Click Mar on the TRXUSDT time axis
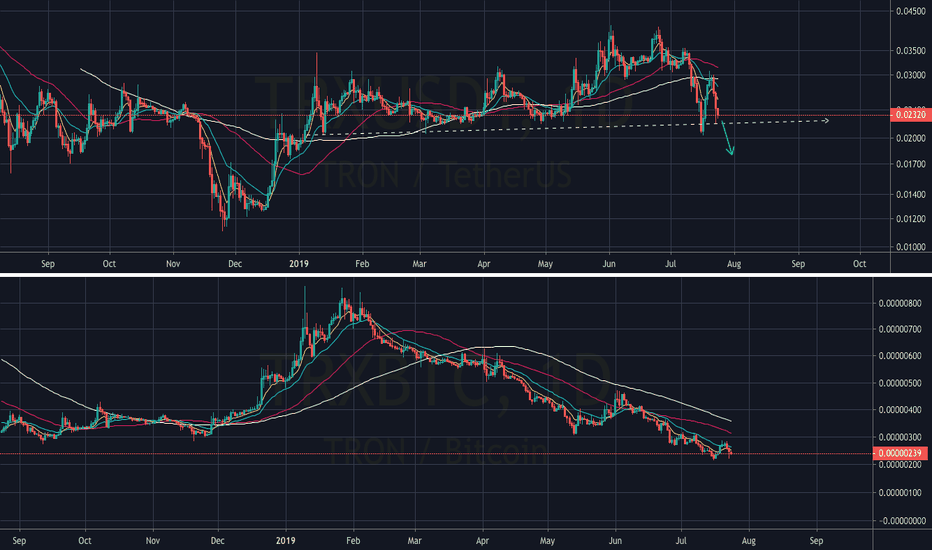 [420, 263]
